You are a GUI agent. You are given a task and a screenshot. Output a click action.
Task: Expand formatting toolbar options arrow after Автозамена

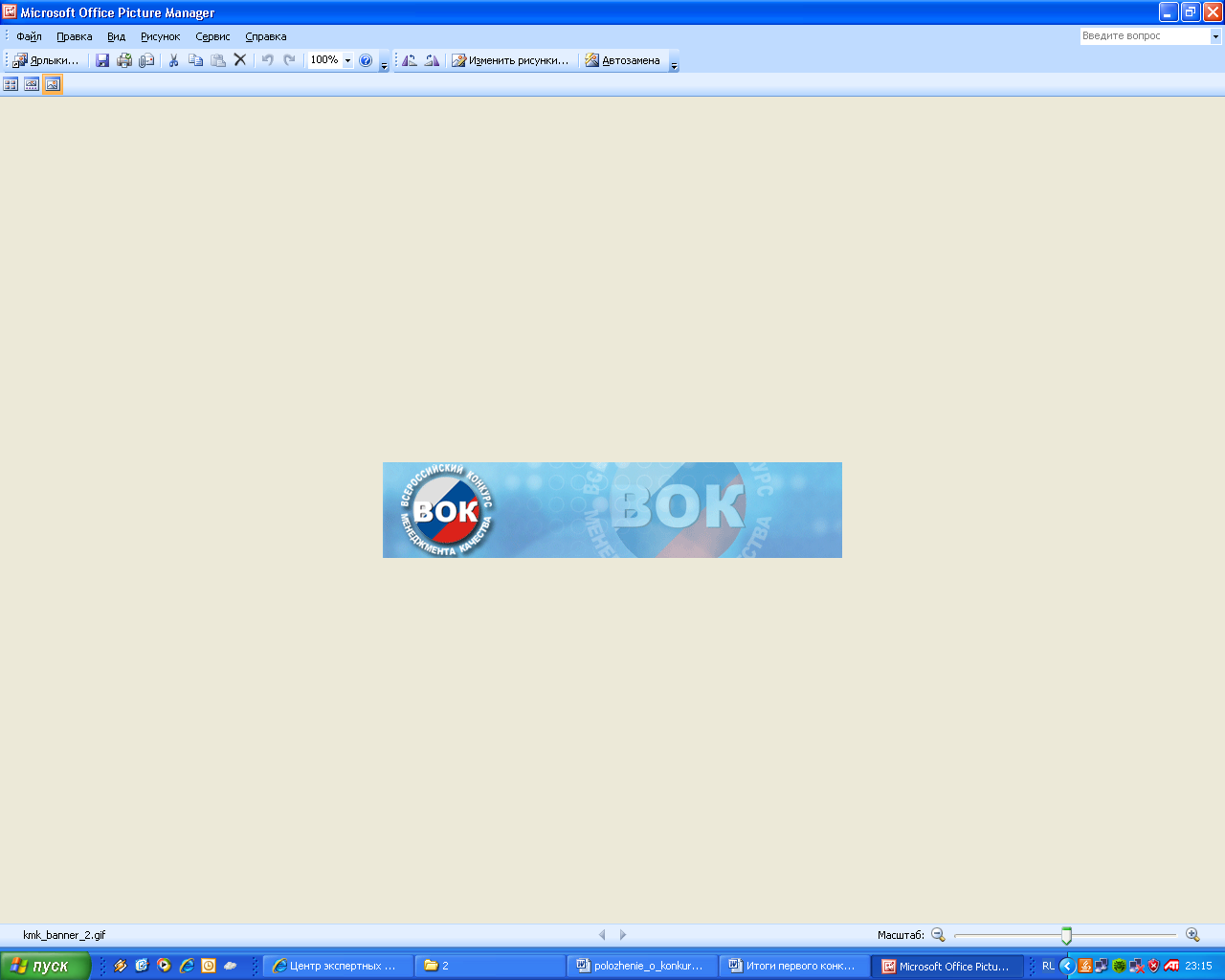coord(674,64)
